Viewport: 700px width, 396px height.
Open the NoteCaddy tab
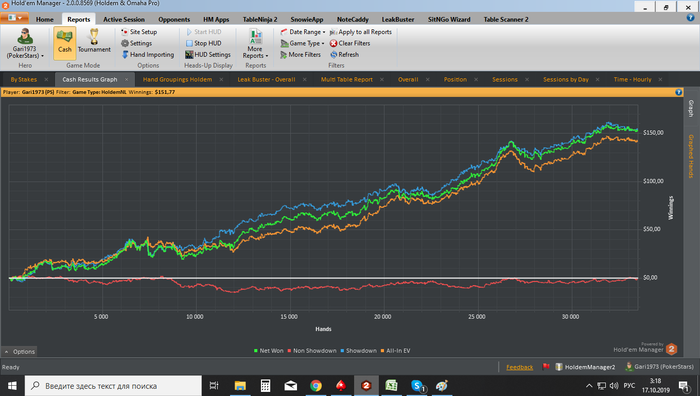point(353,19)
